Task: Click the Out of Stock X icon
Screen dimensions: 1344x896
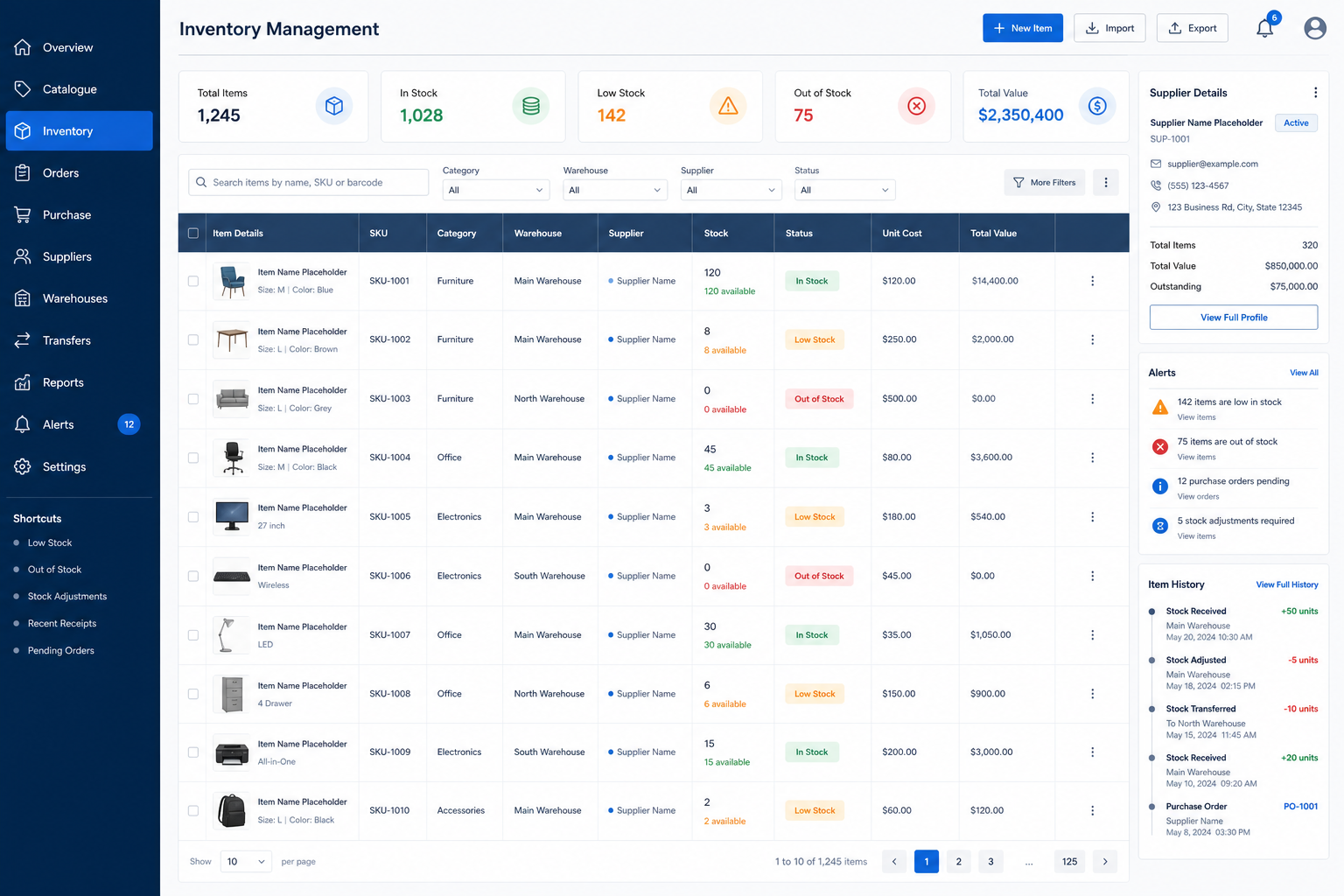Action: click(x=916, y=107)
